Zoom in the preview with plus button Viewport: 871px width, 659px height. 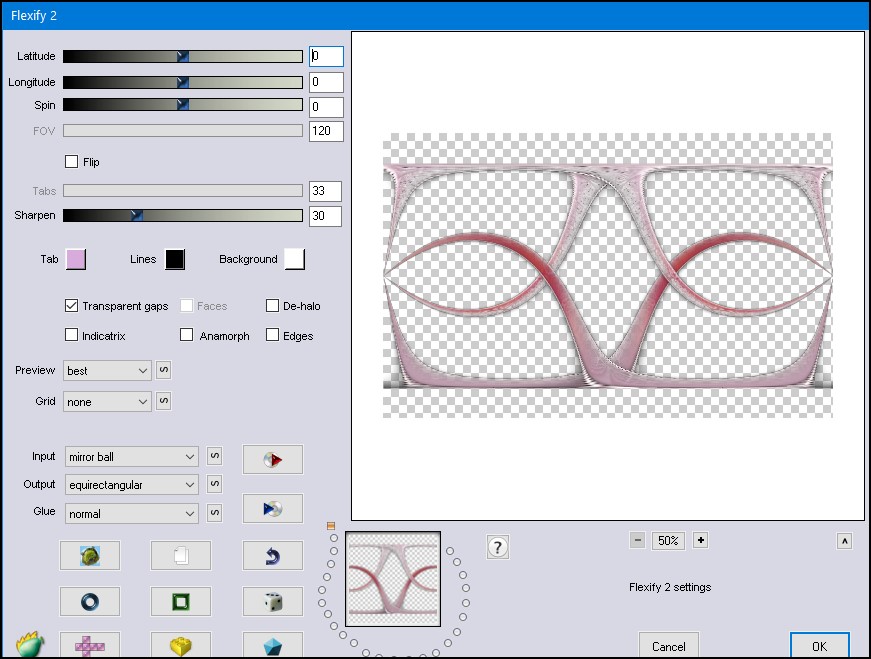tap(700, 540)
